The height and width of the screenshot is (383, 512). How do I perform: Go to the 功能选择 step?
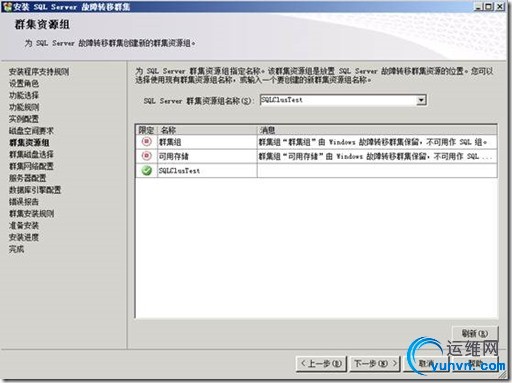point(24,95)
